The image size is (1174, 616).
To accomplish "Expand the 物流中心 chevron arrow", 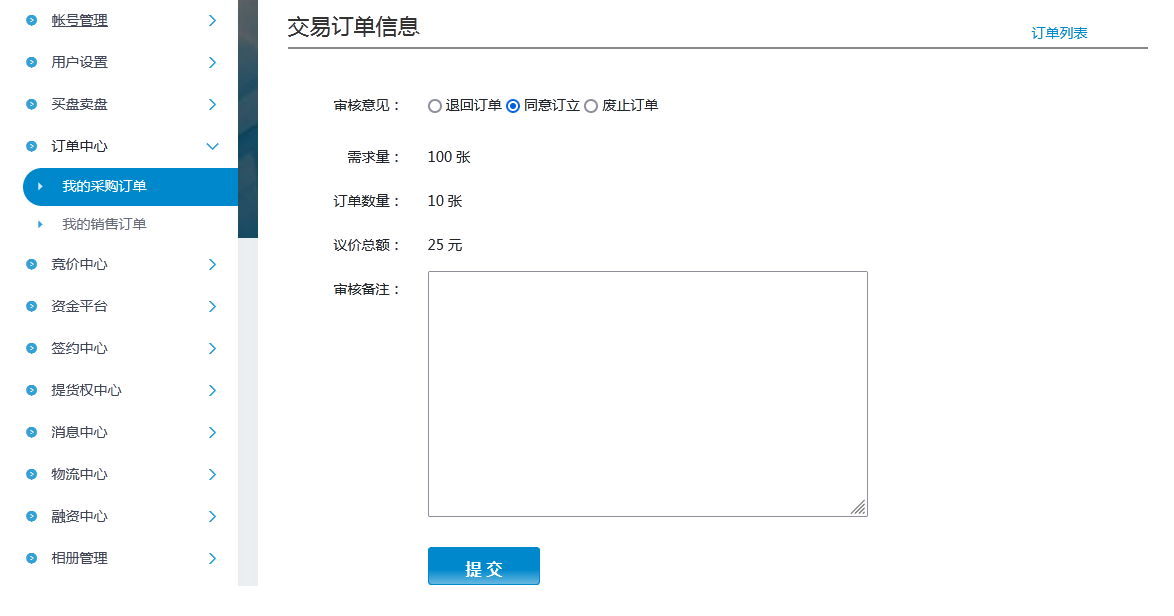I will [212, 474].
